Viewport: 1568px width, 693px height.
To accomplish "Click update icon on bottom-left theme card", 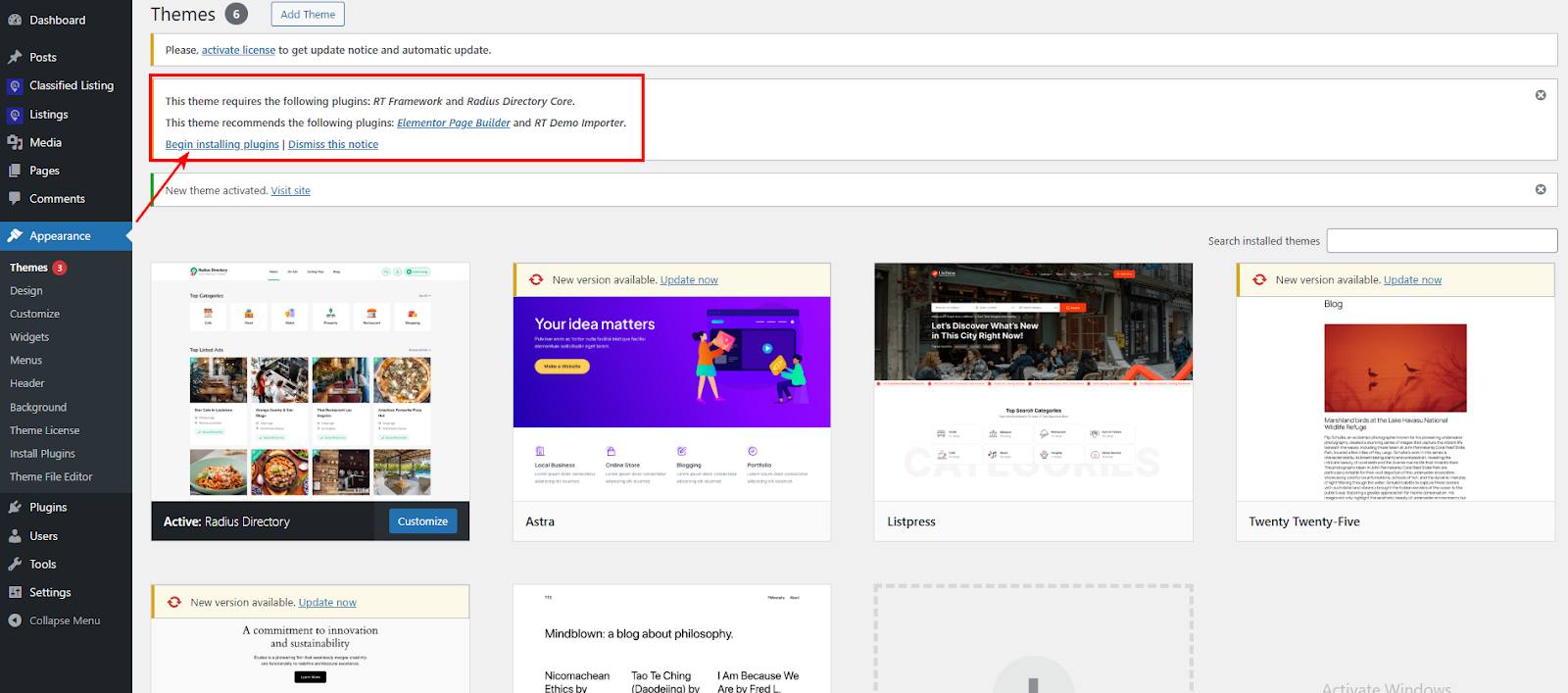I will pyautogui.click(x=174, y=603).
